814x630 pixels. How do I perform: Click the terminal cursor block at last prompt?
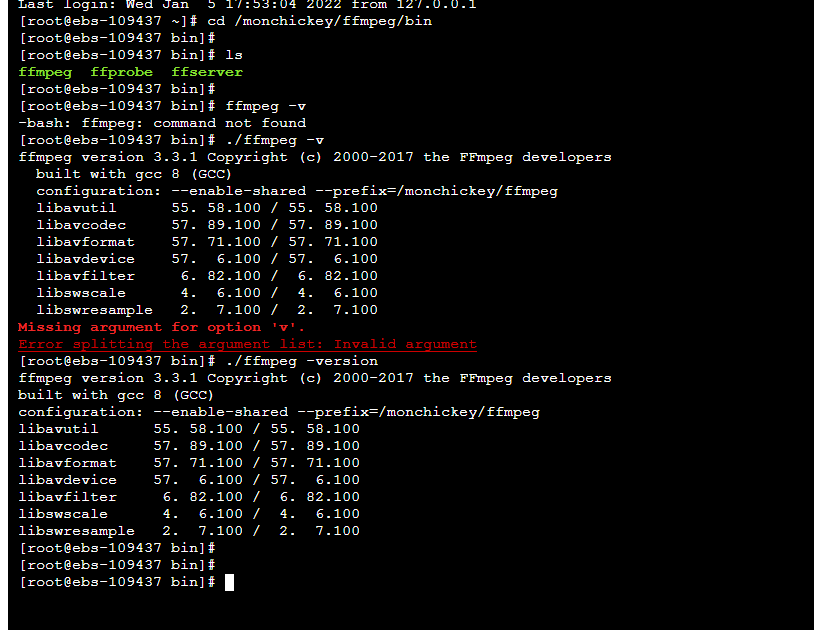229,582
